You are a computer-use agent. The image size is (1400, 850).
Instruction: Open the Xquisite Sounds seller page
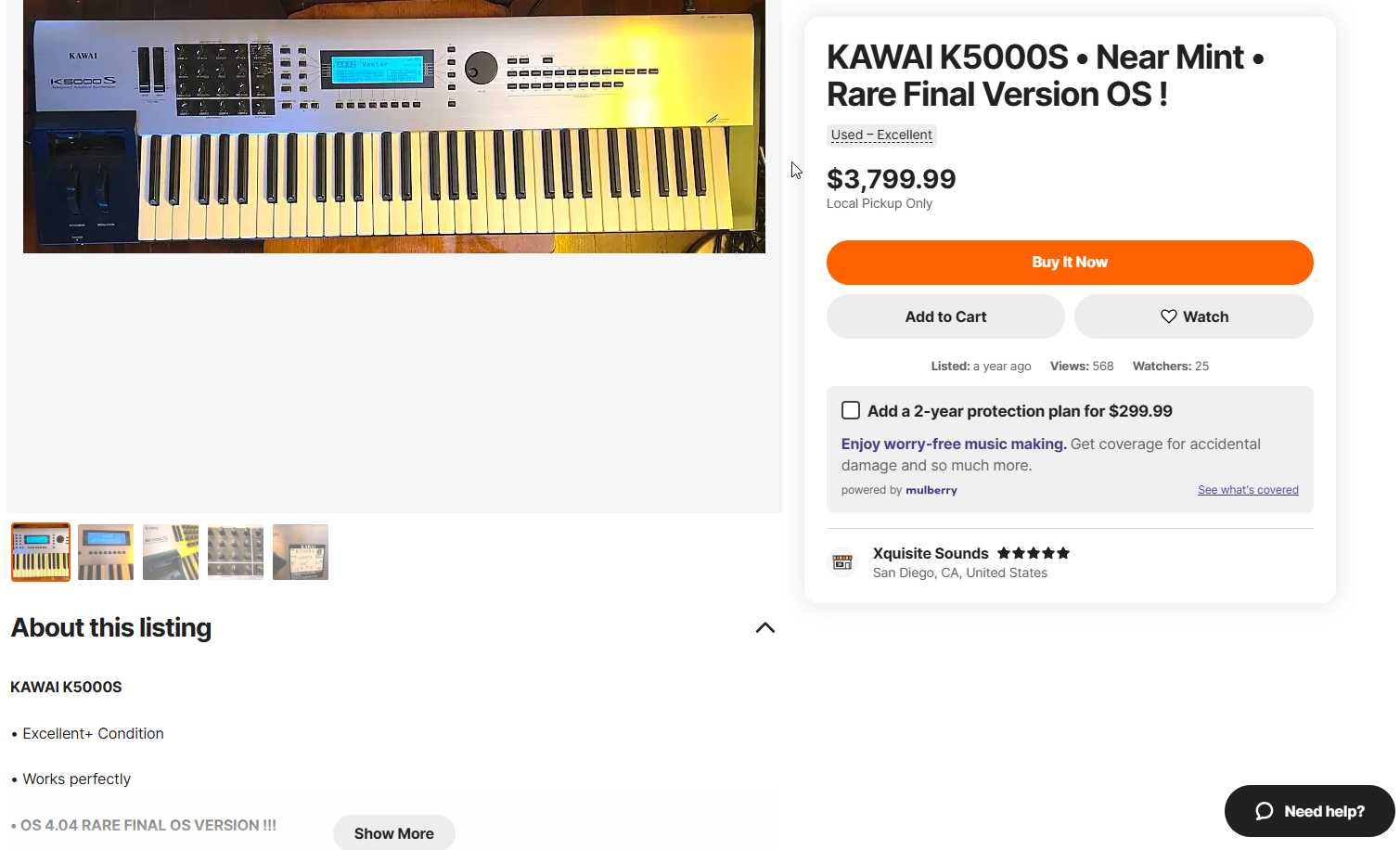click(931, 553)
